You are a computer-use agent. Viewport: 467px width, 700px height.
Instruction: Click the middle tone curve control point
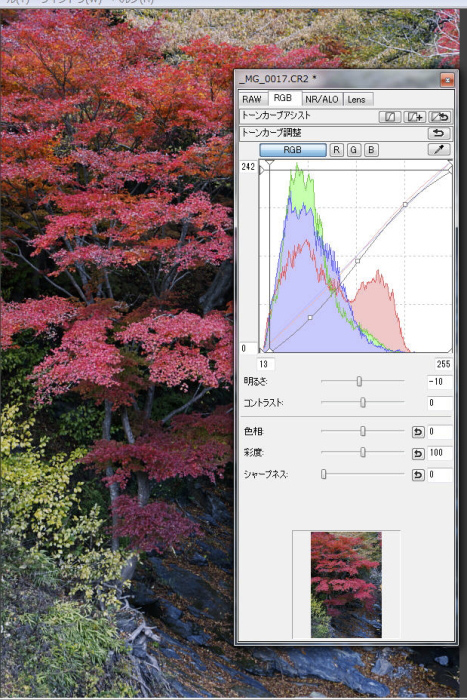(x=357, y=261)
